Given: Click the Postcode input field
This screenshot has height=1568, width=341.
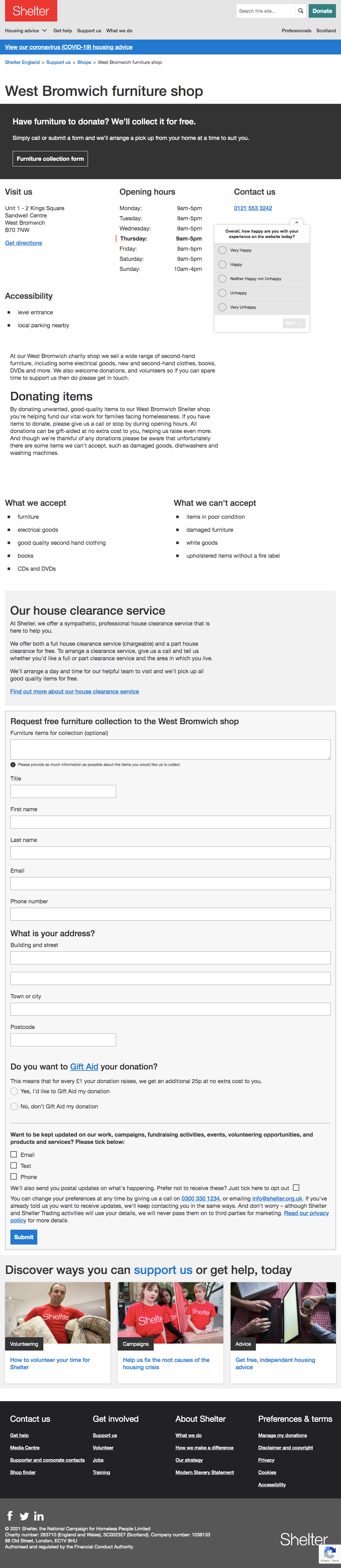Looking at the screenshot, I should (63, 1040).
